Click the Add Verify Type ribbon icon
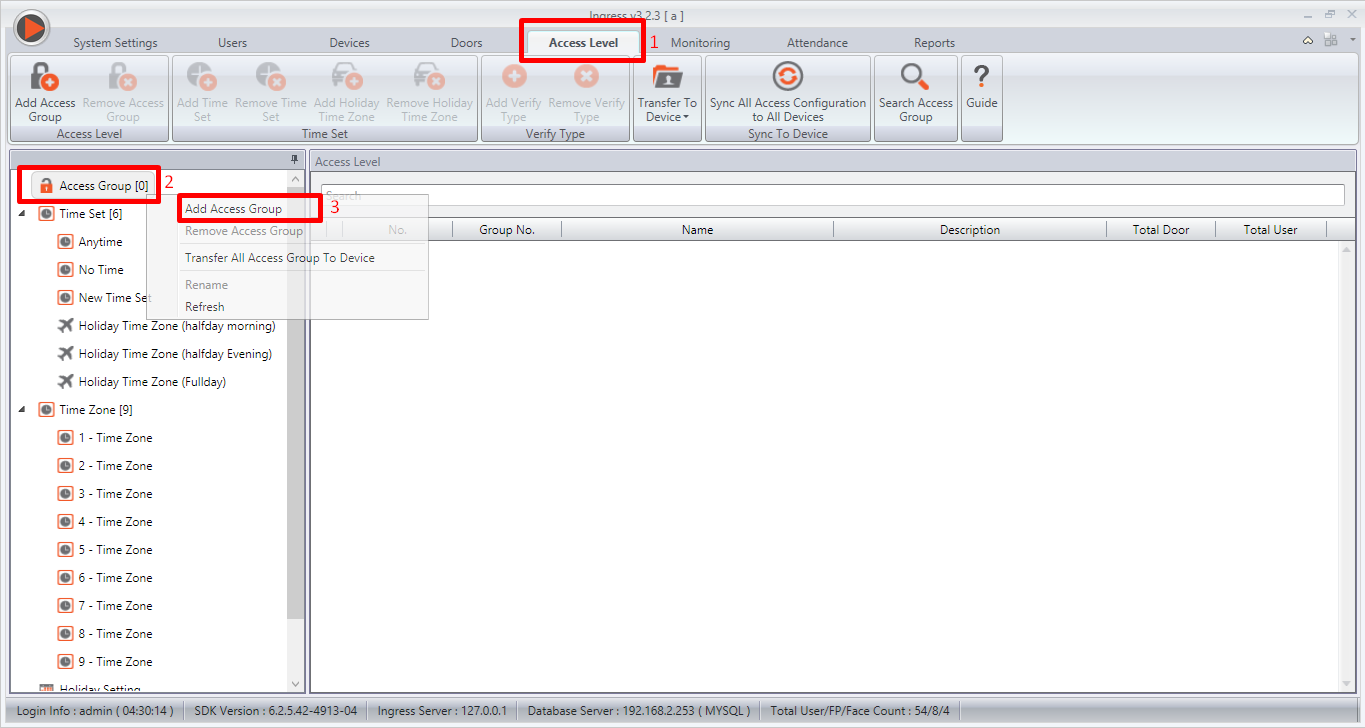Image resolution: width=1365 pixels, height=728 pixels. [x=513, y=77]
